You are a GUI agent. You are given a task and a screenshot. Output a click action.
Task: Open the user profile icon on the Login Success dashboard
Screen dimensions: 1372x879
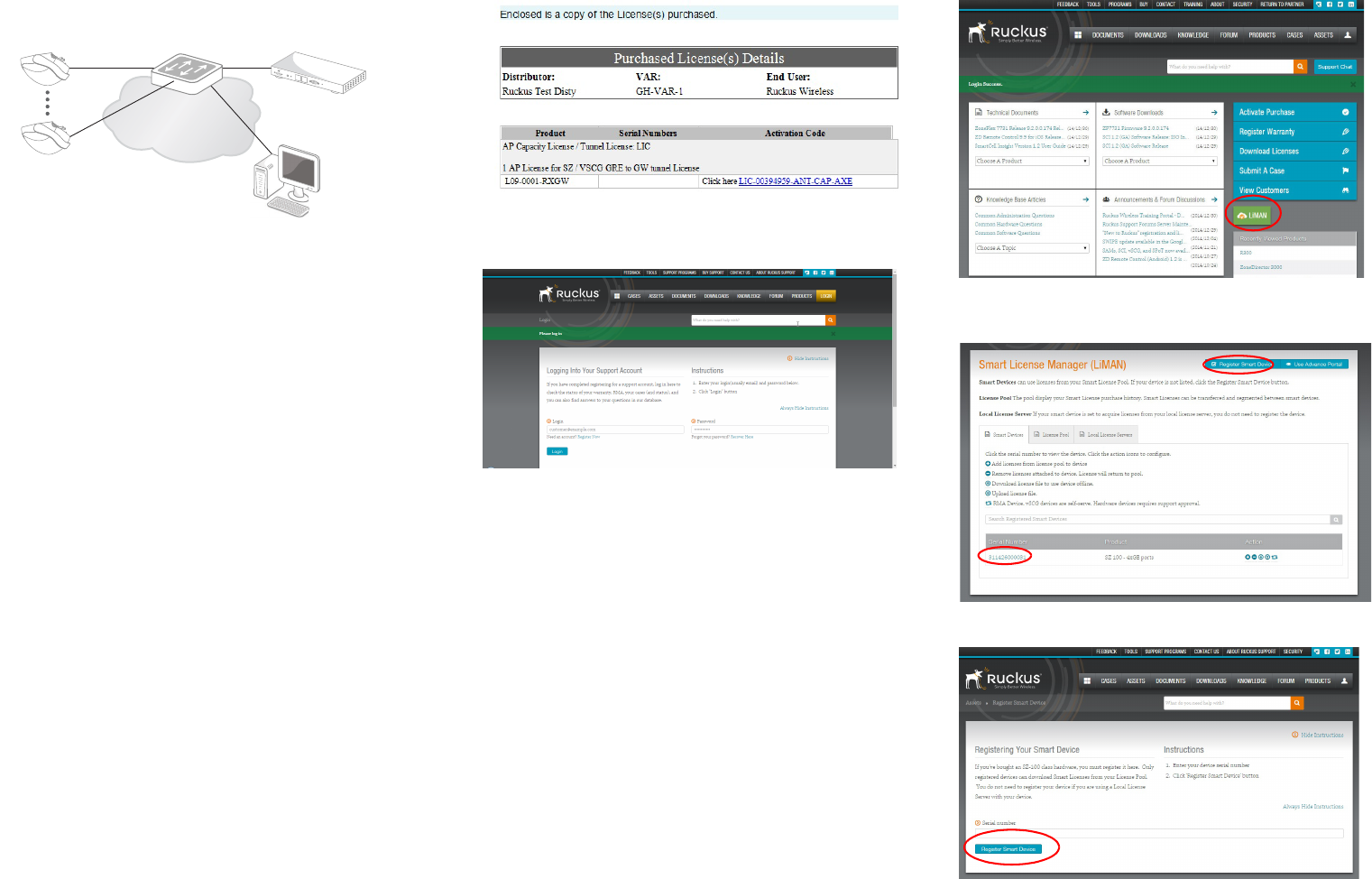(1348, 35)
